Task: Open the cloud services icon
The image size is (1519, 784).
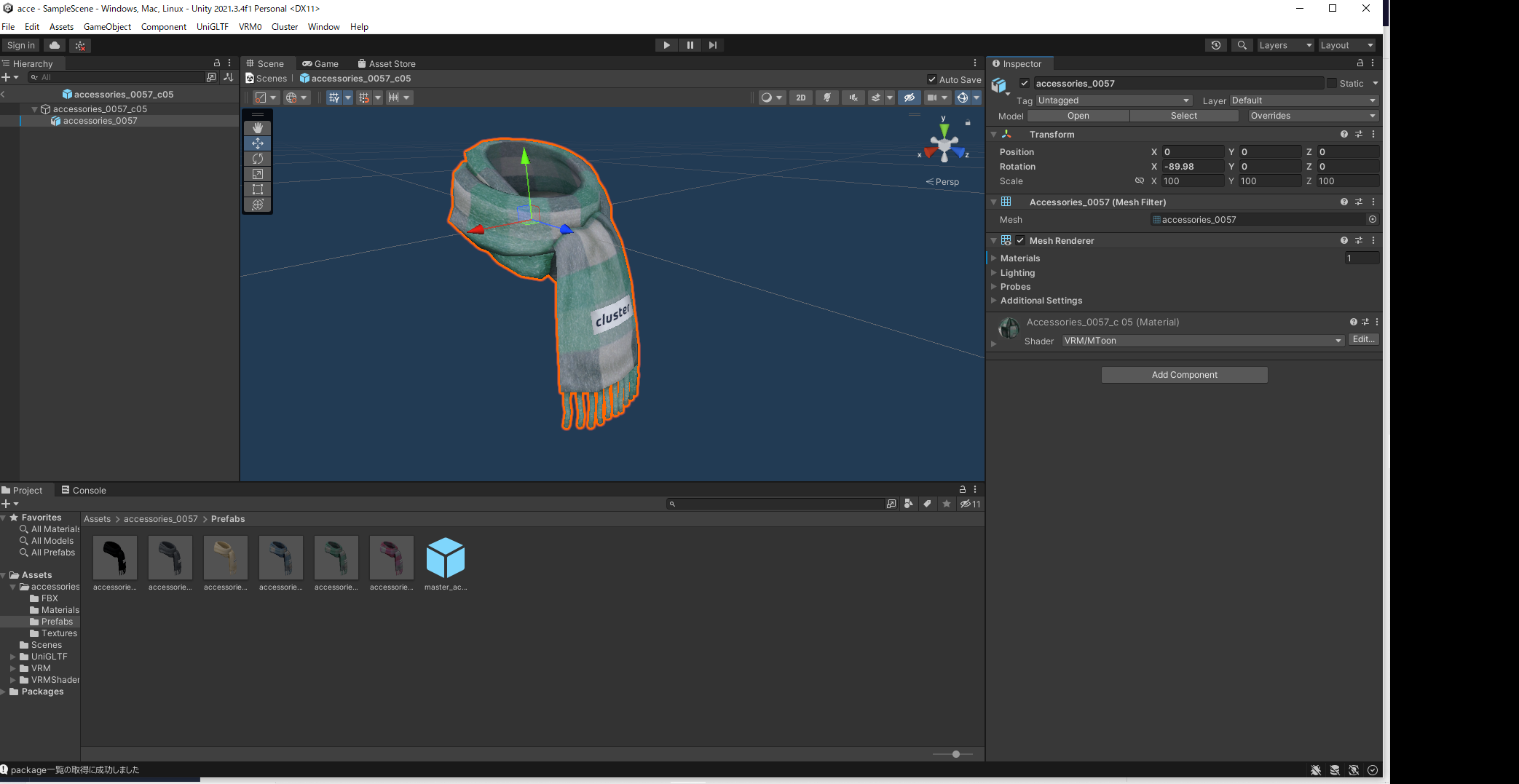Action: click(x=55, y=45)
